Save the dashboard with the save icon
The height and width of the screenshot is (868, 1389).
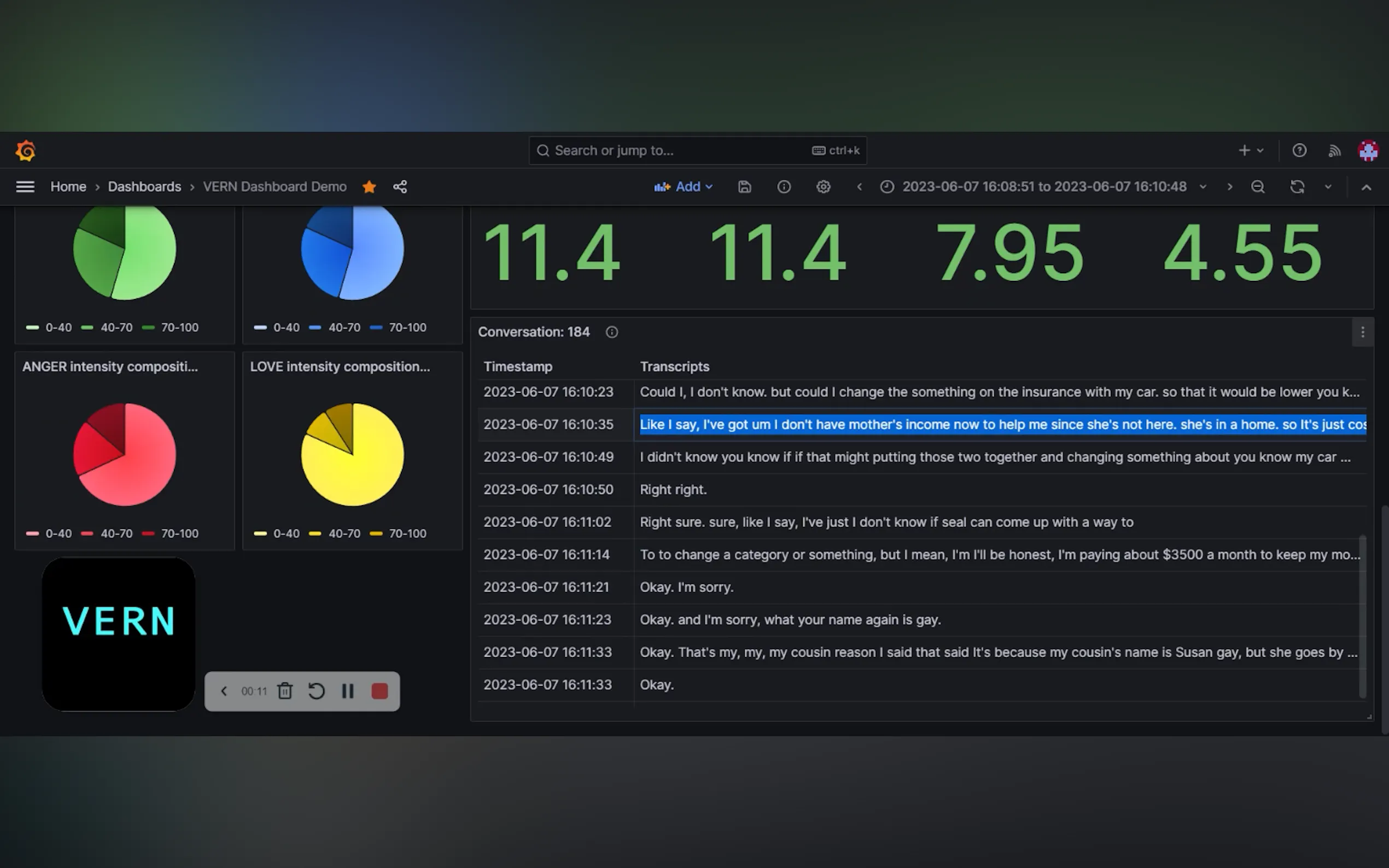(744, 186)
